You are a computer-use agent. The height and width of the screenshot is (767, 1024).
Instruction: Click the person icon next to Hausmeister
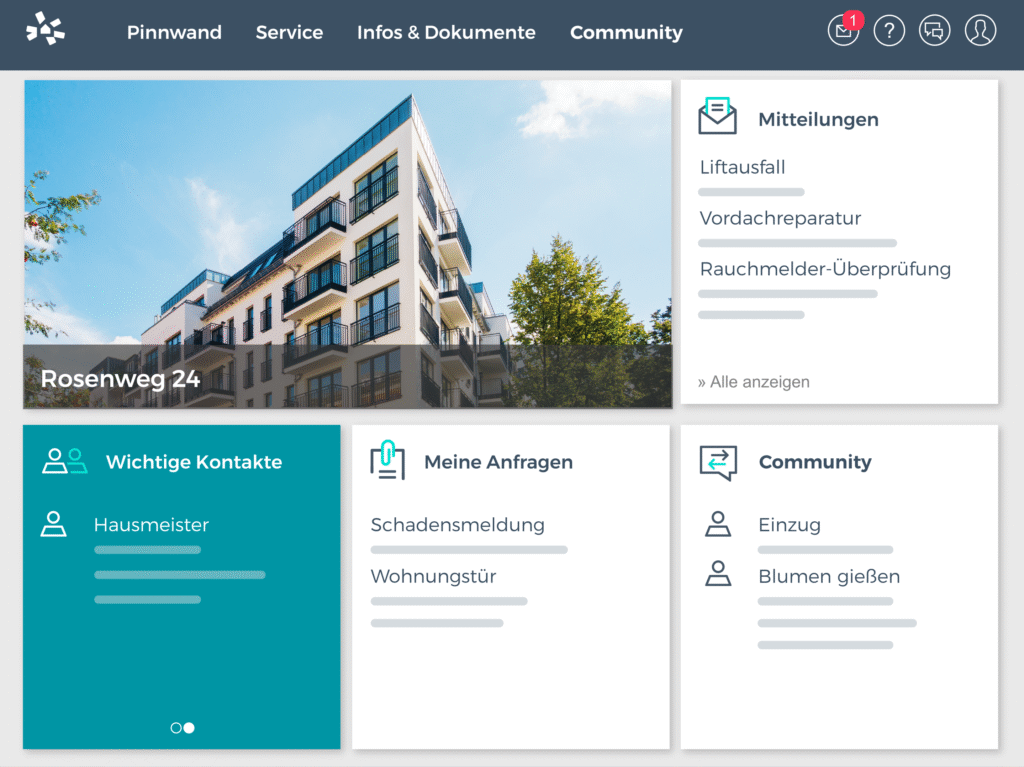point(54,524)
